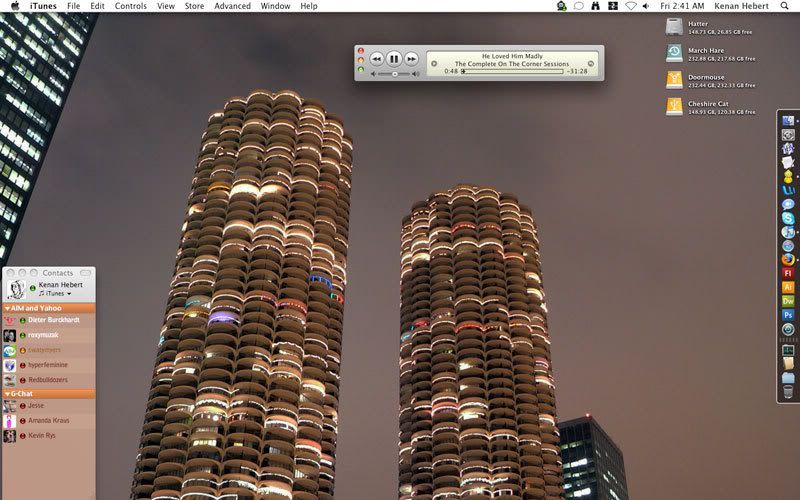The height and width of the screenshot is (500, 800).
Task: Collapse the AIM and Yahoo group
Action: 8,308
